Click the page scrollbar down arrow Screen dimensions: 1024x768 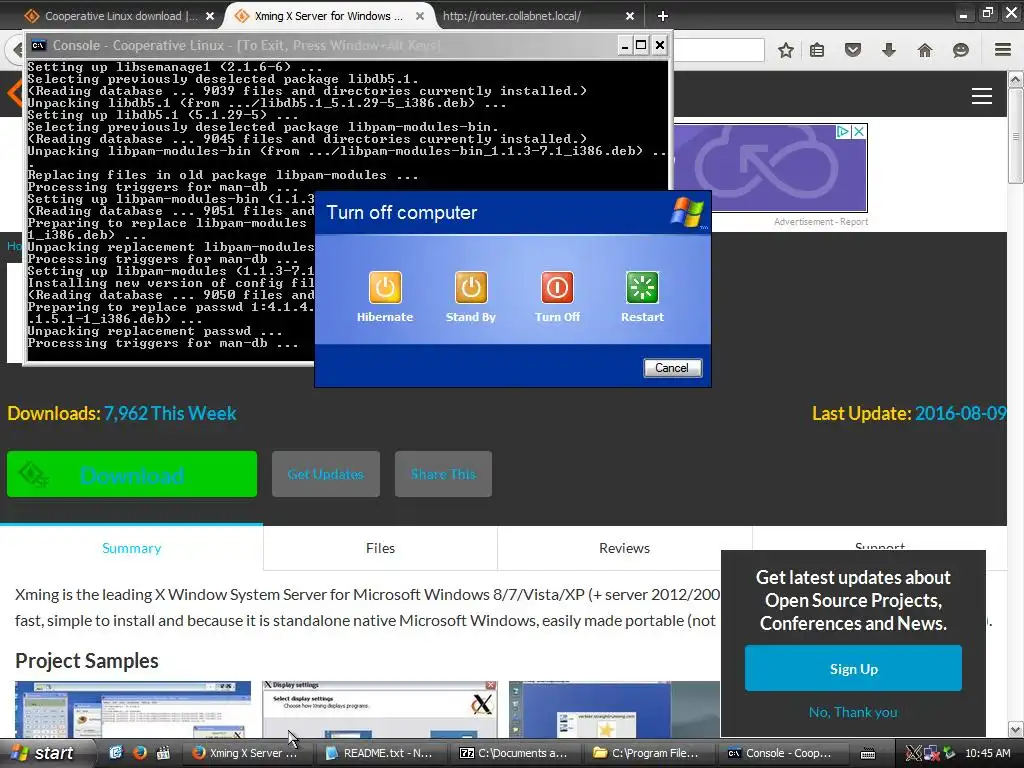pos(1015,729)
